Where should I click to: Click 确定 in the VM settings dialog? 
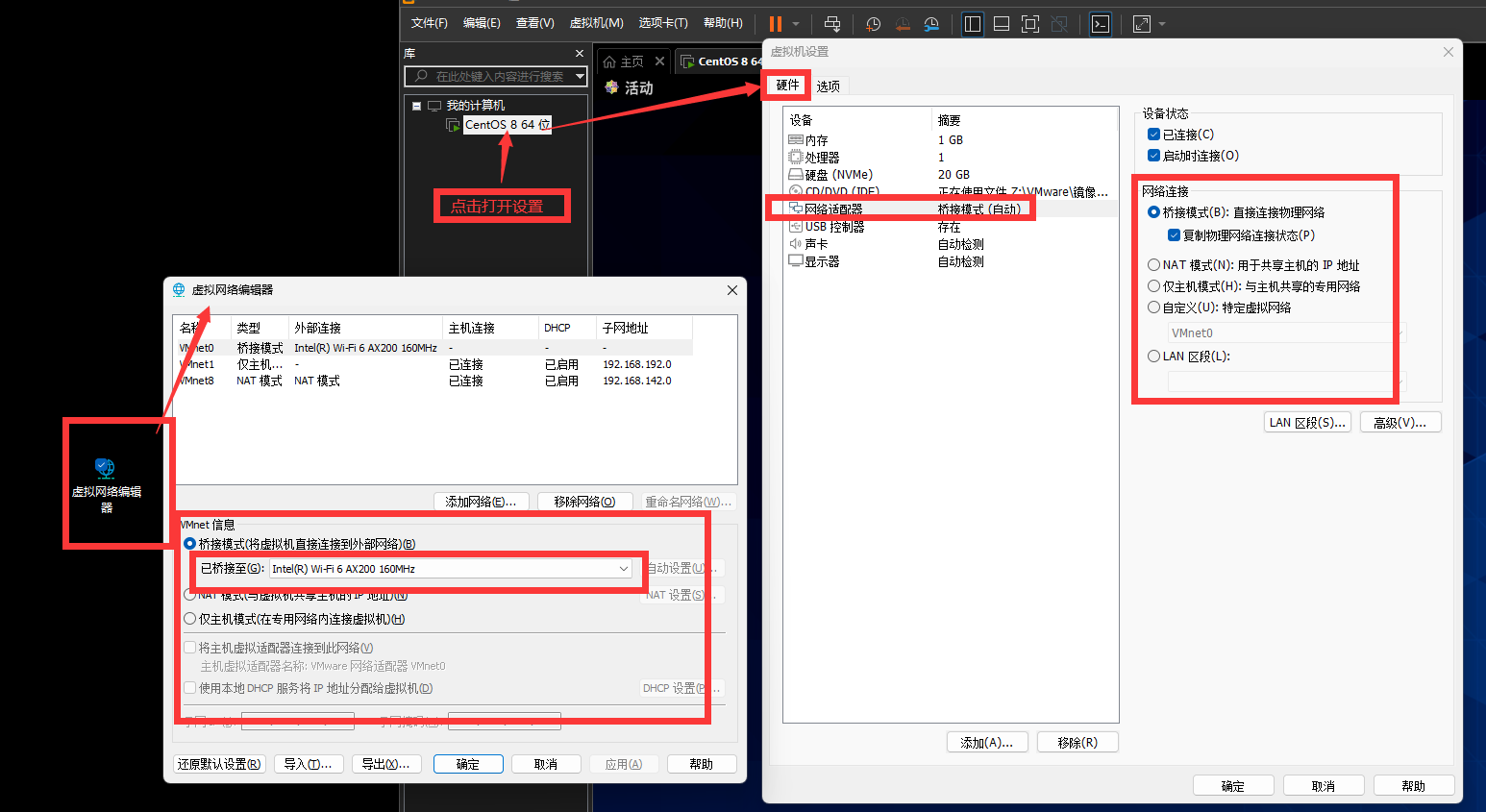tap(1233, 786)
